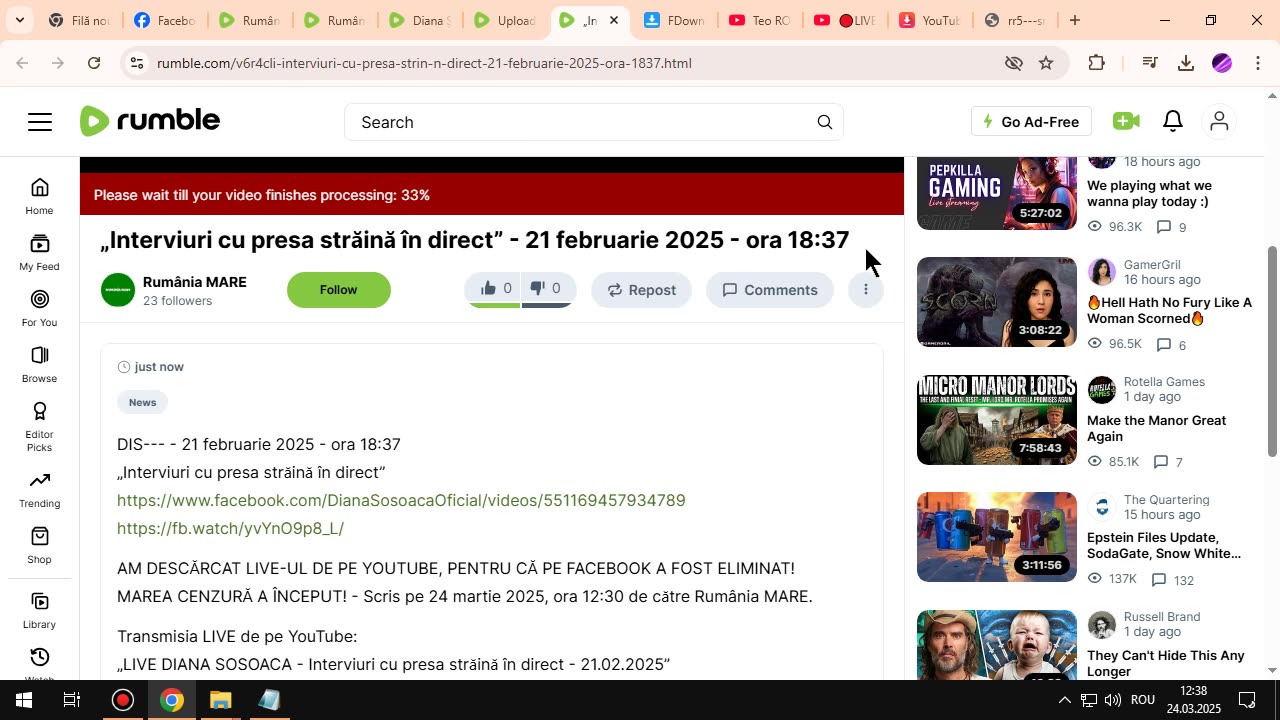The image size is (1280, 720).
Task: Open Library in the sidebar
Action: (x=40, y=611)
